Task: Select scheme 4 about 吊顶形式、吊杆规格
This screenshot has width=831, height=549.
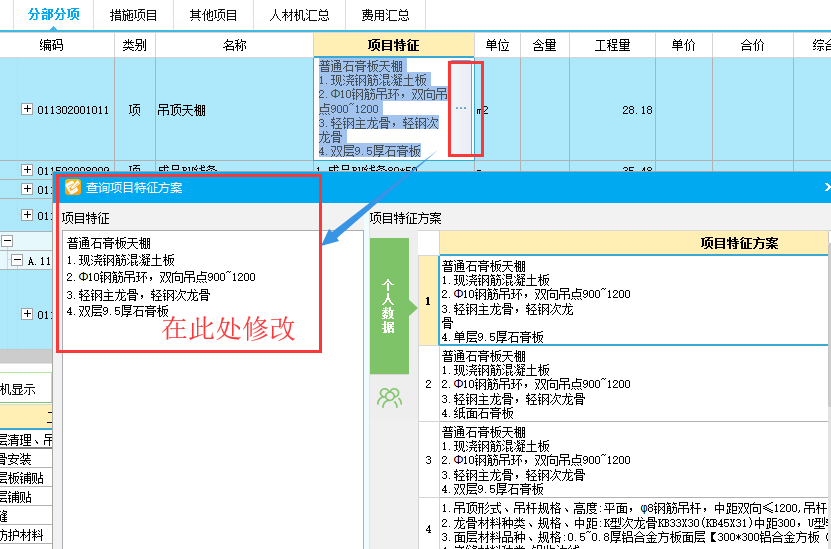Action: coord(633,524)
